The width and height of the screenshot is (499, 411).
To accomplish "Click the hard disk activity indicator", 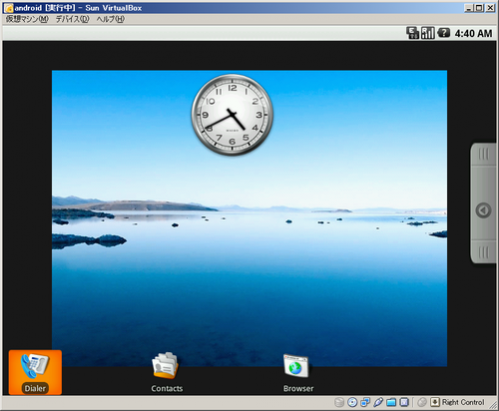I will [x=339, y=403].
